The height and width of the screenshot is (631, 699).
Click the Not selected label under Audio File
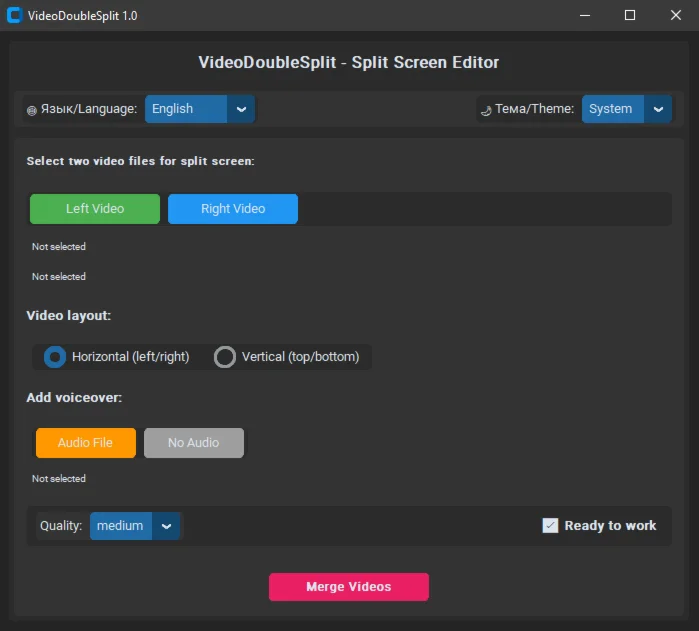pos(59,479)
